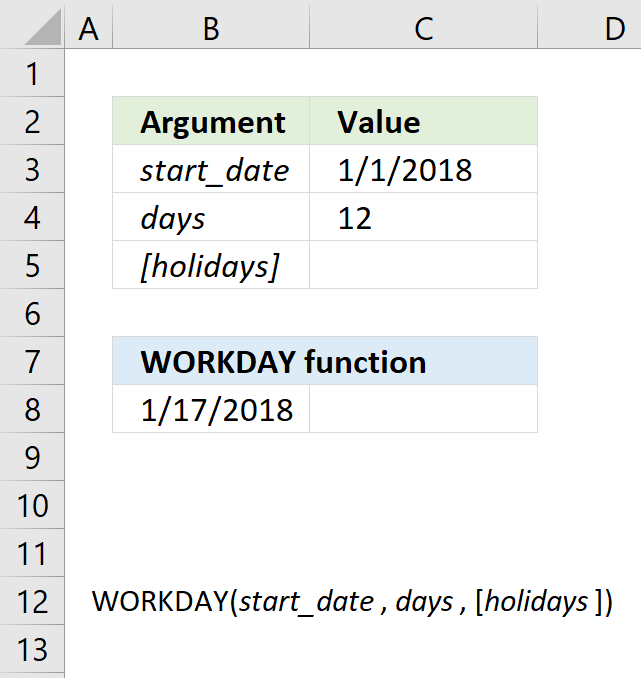Select the result cell showing 1/17/2018
641x678 pixels.
[211, 409]
